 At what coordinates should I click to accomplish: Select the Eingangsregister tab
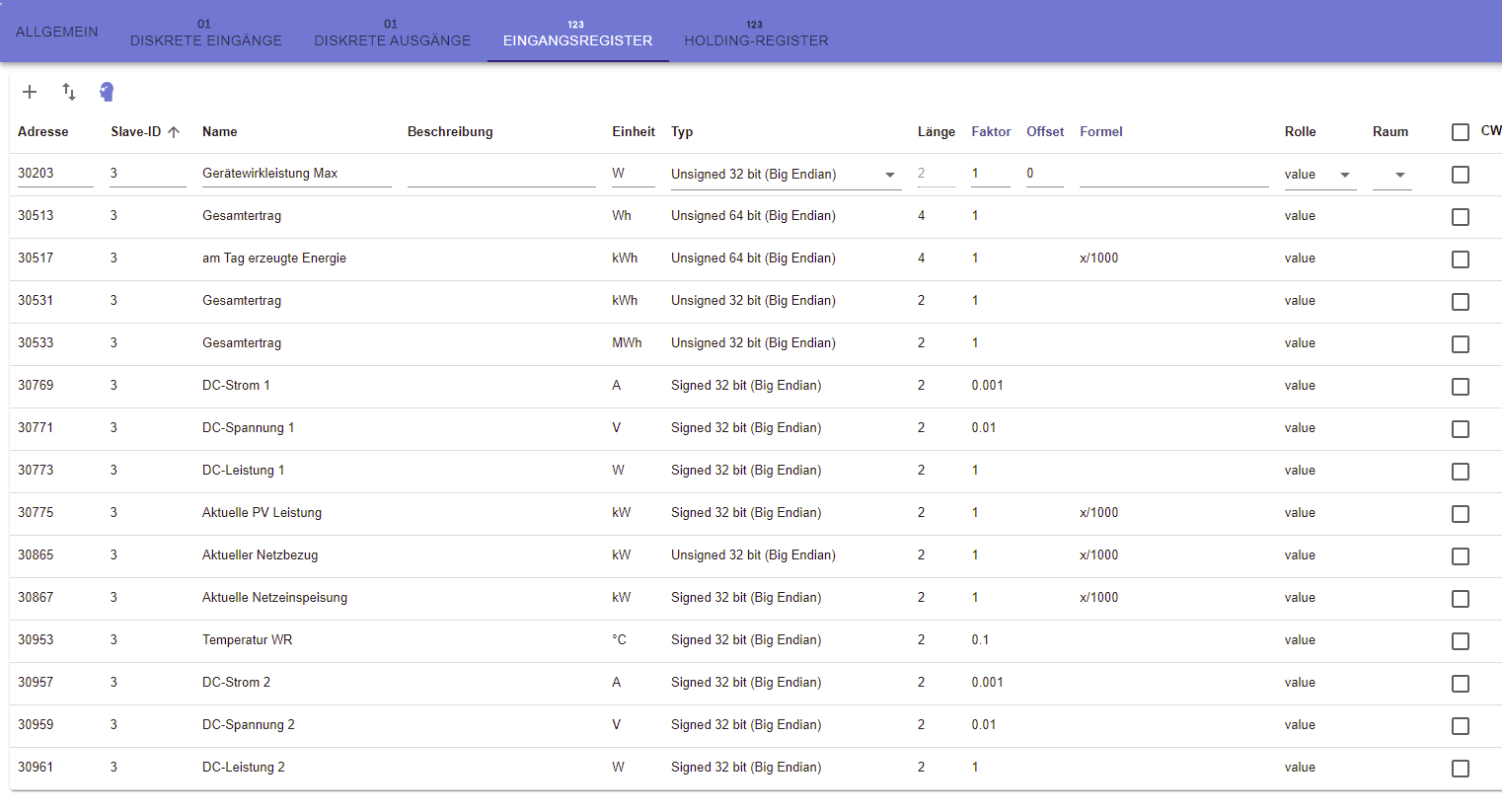[x=578, y=32]
